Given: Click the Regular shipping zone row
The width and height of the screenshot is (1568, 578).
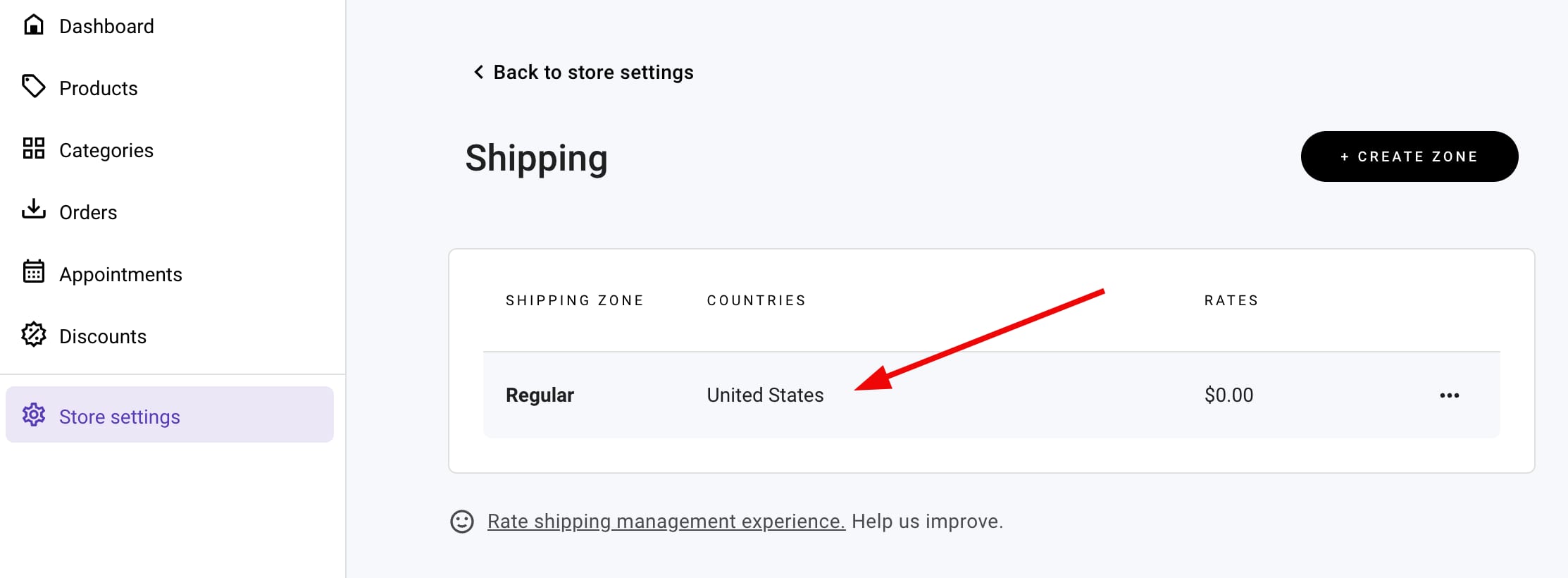Looking at the screenshot, I should [x=540, y=395].
